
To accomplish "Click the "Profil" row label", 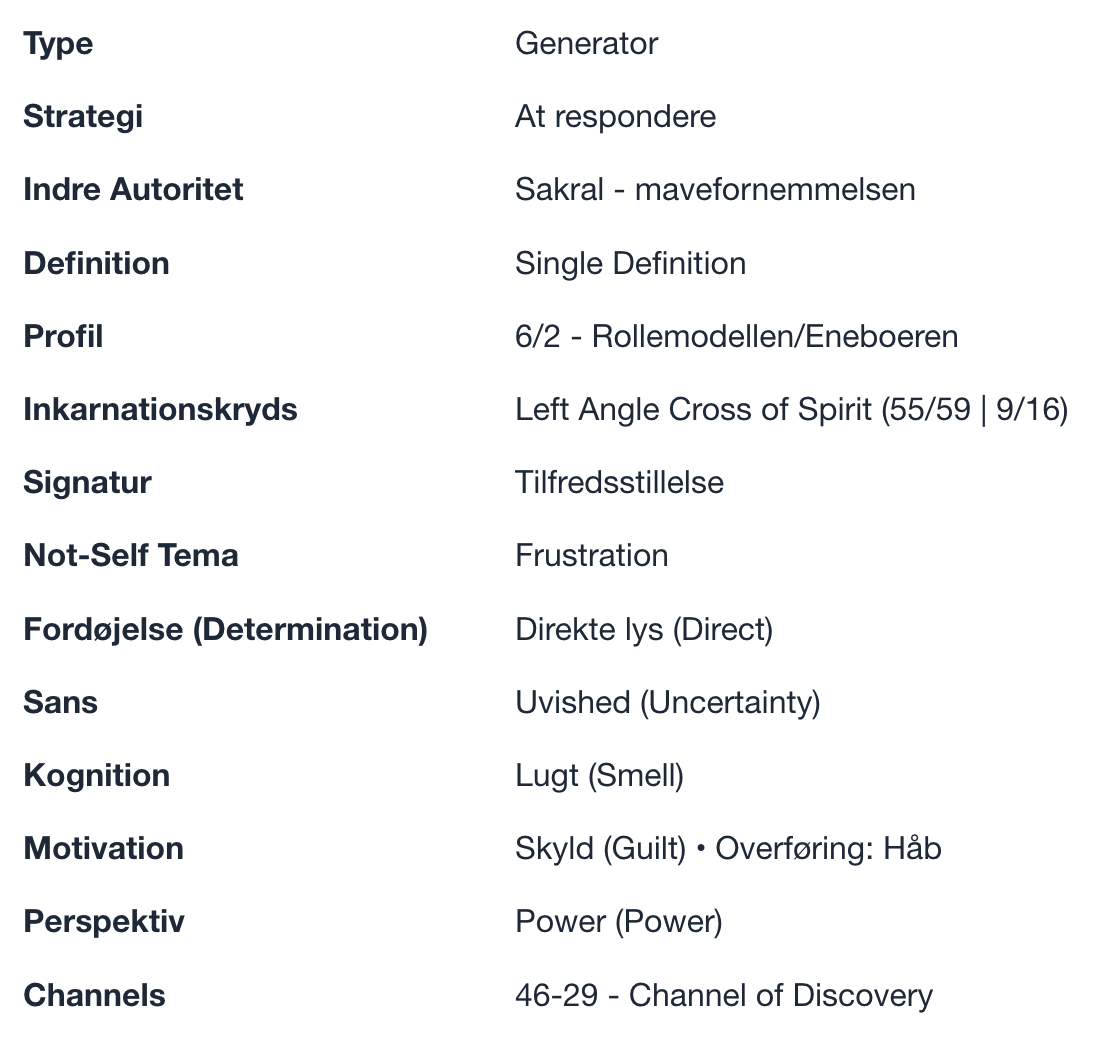I will point(63,336).
